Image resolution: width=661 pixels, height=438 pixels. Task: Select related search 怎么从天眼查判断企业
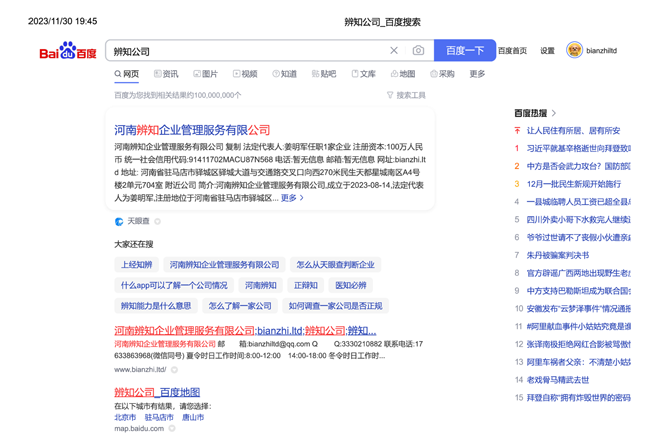[335, 265]
